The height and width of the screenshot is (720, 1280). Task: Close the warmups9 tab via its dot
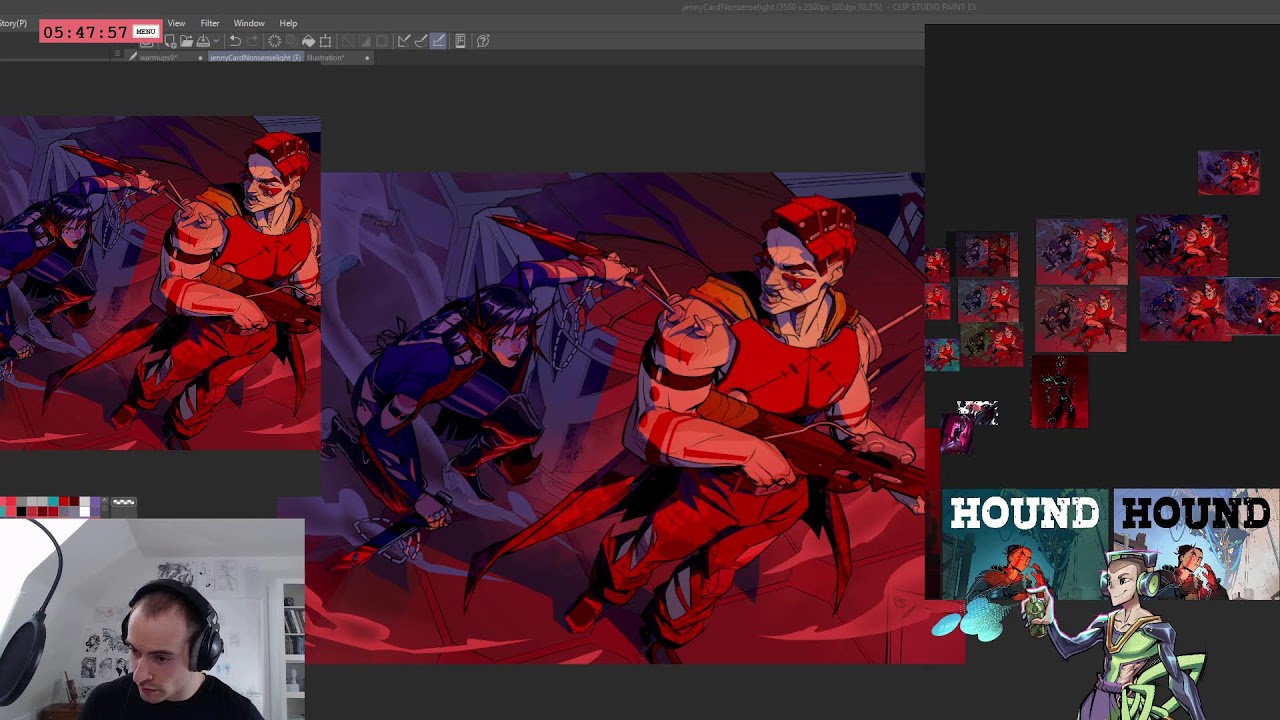coord(200,58)
